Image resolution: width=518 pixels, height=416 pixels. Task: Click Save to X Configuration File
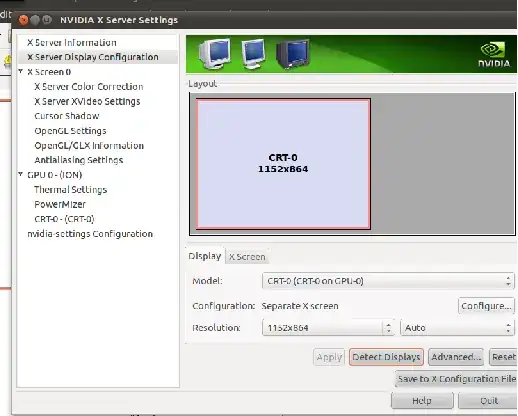point(456,379)
